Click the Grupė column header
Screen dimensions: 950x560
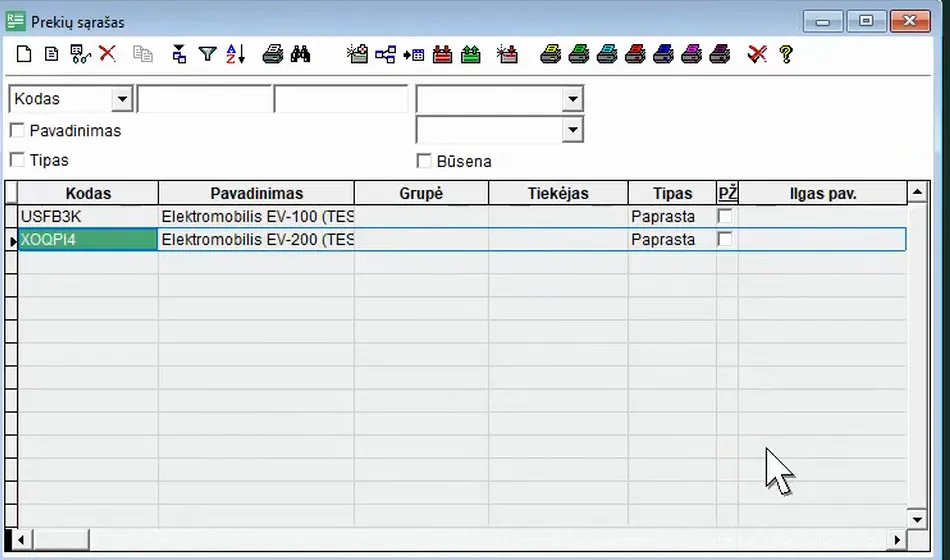tap(421, 193)
